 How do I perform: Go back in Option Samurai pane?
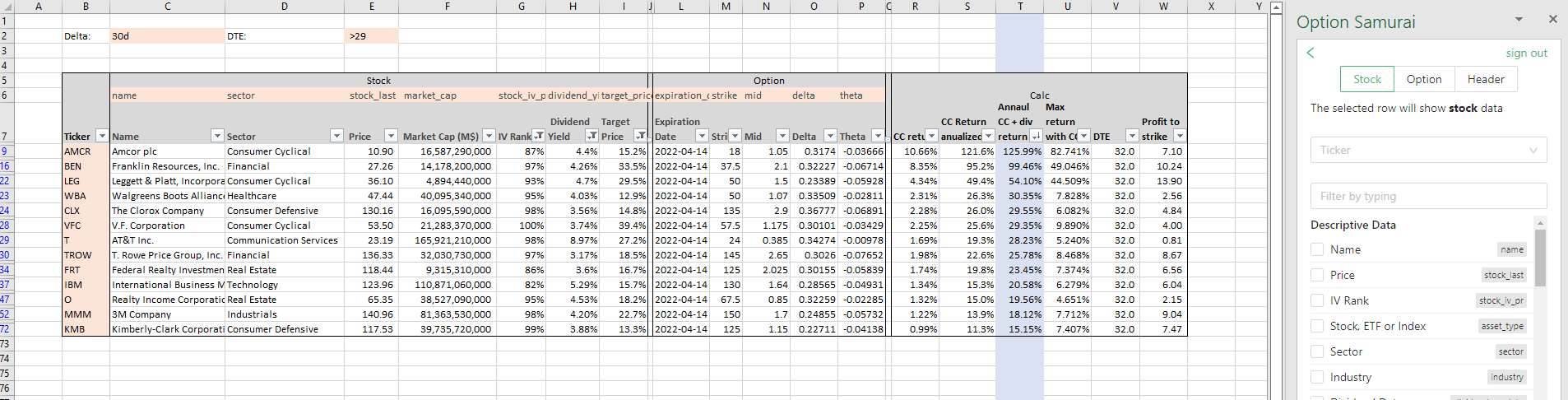tap(1311, 53)
